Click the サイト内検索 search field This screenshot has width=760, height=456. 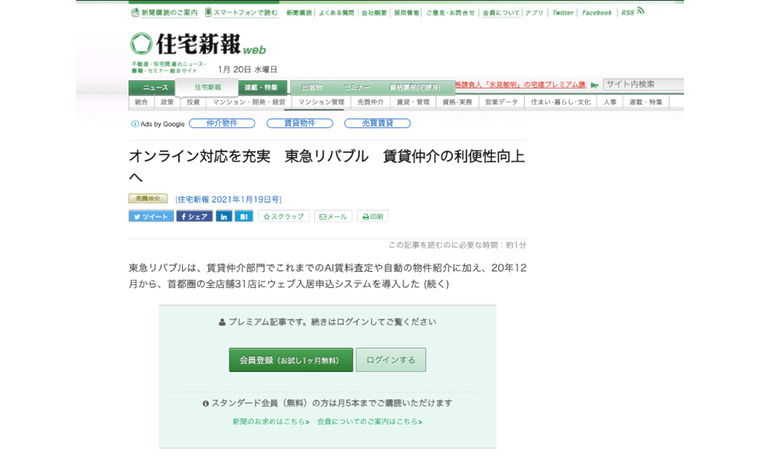coord(642,85)
